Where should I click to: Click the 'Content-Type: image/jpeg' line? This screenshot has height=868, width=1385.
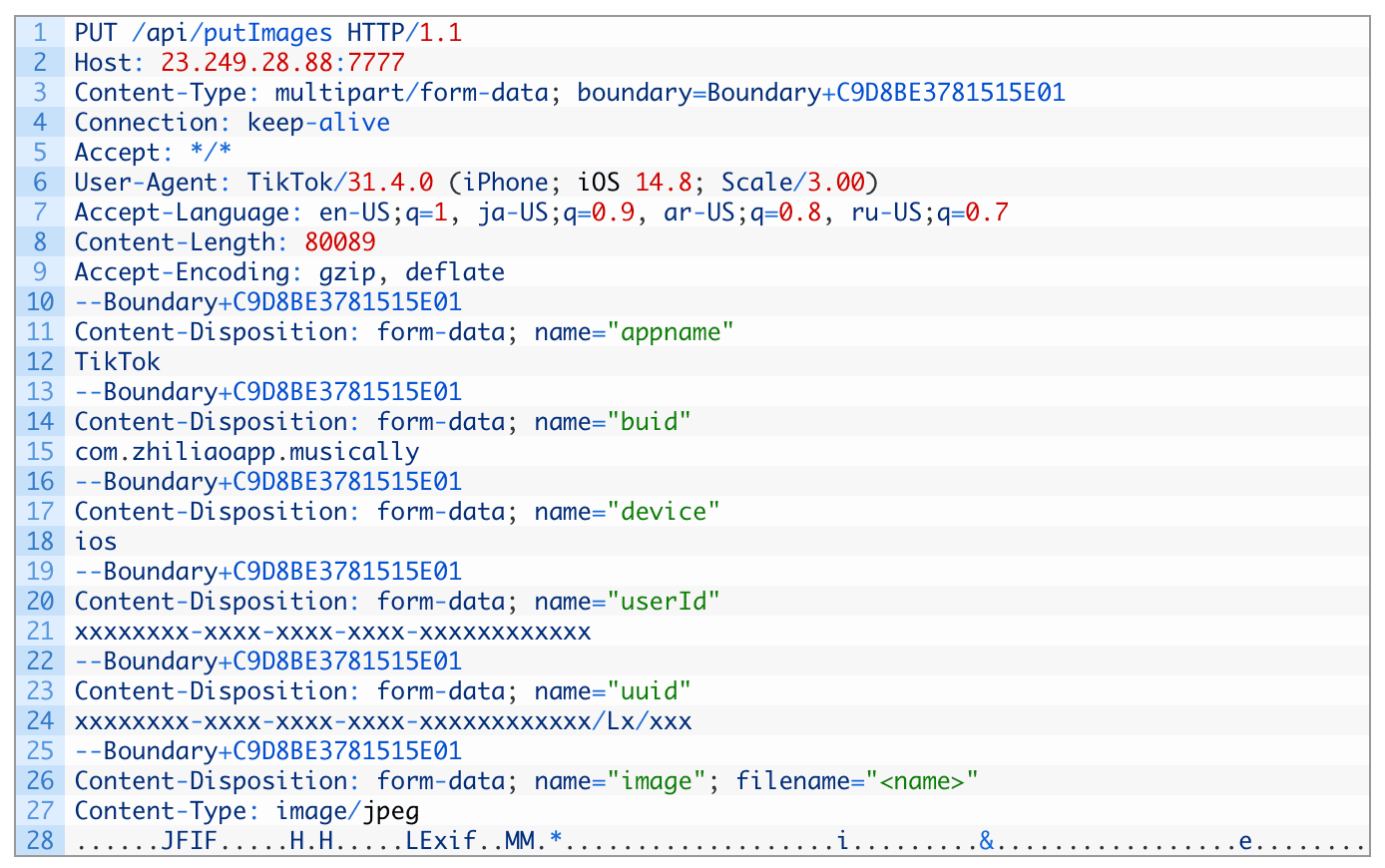(246, 811)
